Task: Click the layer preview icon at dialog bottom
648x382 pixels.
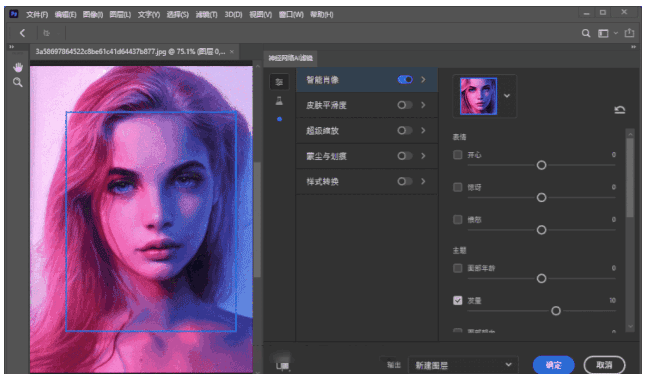Action: coord(283,365)
